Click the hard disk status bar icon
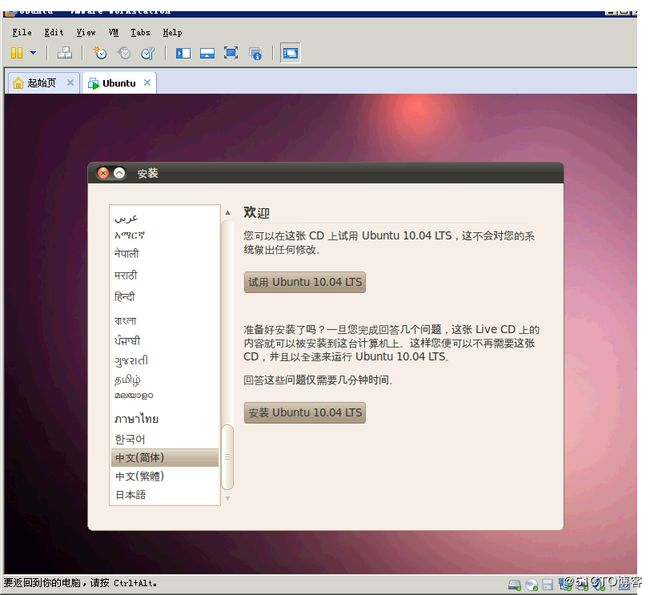Viewport: 650px width, 595px height. pos(514,585)
